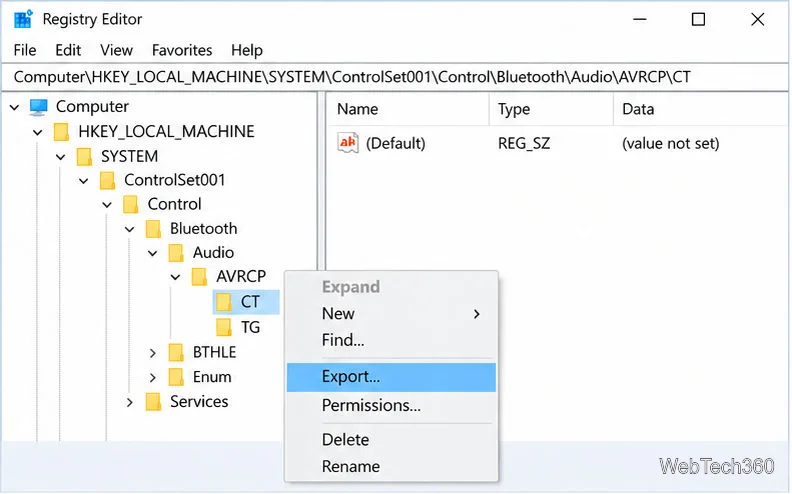This screenshot has height=494, width=792.
Task: Collapse the ControlSet001 key
Action: [84, 181]
